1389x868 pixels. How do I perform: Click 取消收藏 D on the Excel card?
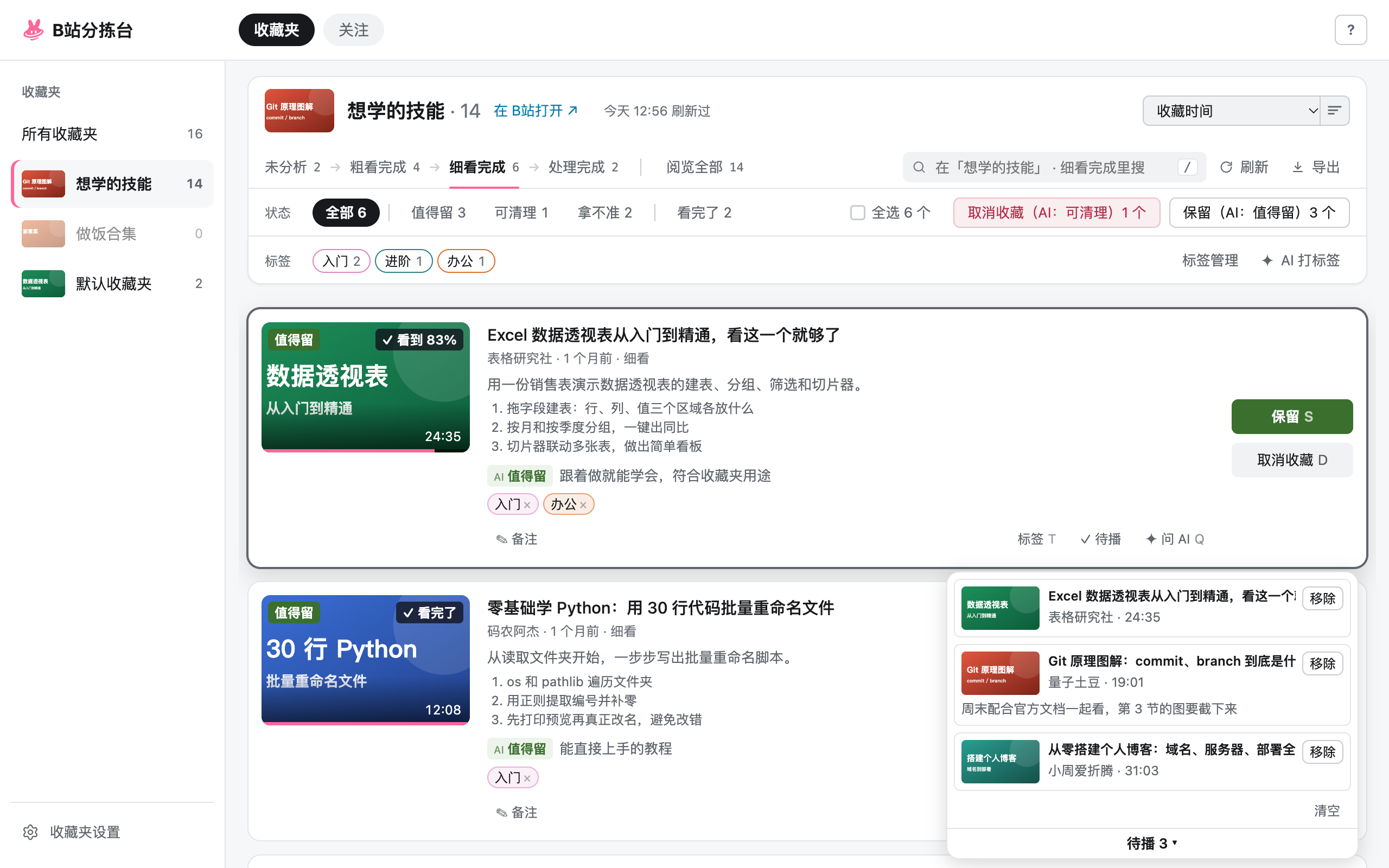click(1291, 460)
